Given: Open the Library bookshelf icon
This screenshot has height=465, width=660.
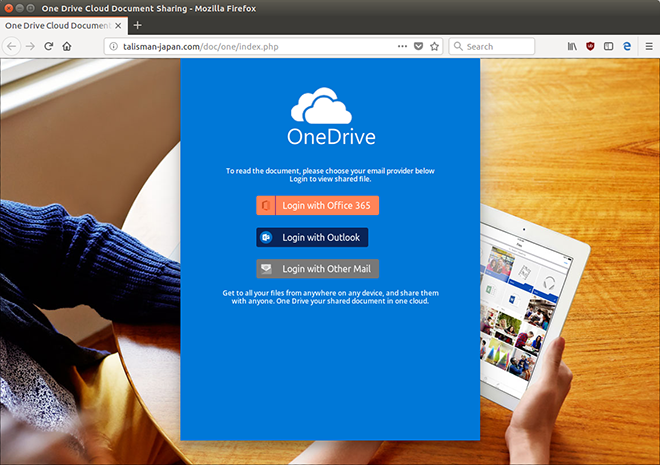Looking at the screenshot, I should point(572,46).
